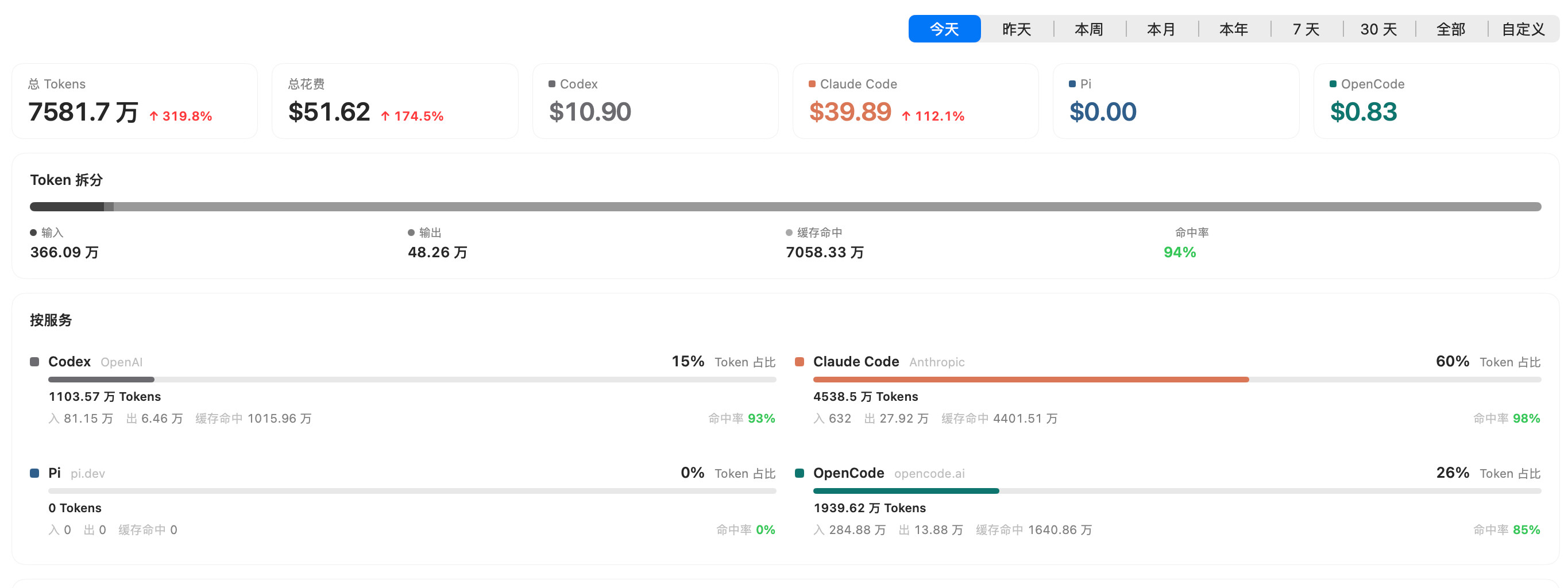The height and width of the screenshot is (588, 1568).
Task: Click the dark input segment of the Token 拆分 bar
Action: [67, 207]
